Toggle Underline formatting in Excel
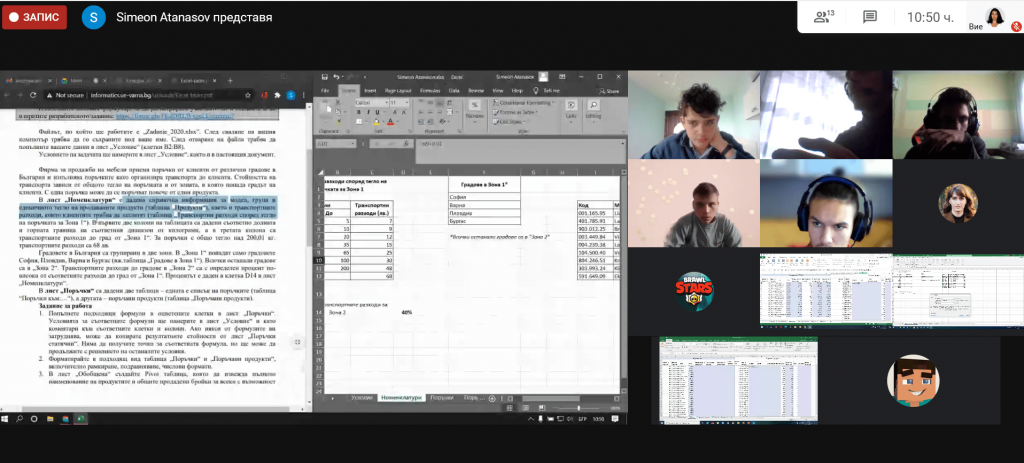 coord(377,112)
